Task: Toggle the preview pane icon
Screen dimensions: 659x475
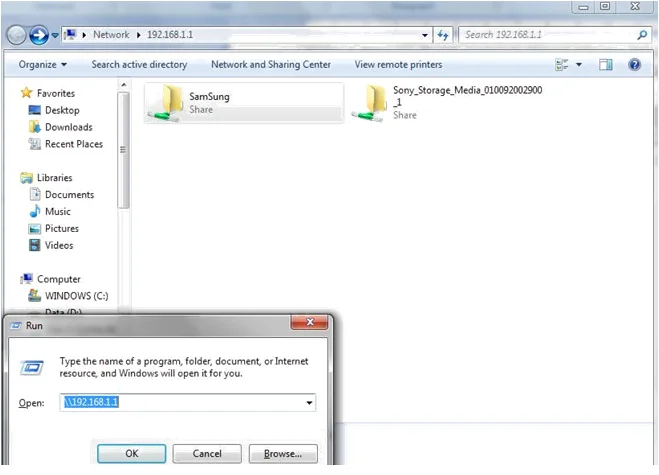Action: pyautogui.click(x=605, y=65)
